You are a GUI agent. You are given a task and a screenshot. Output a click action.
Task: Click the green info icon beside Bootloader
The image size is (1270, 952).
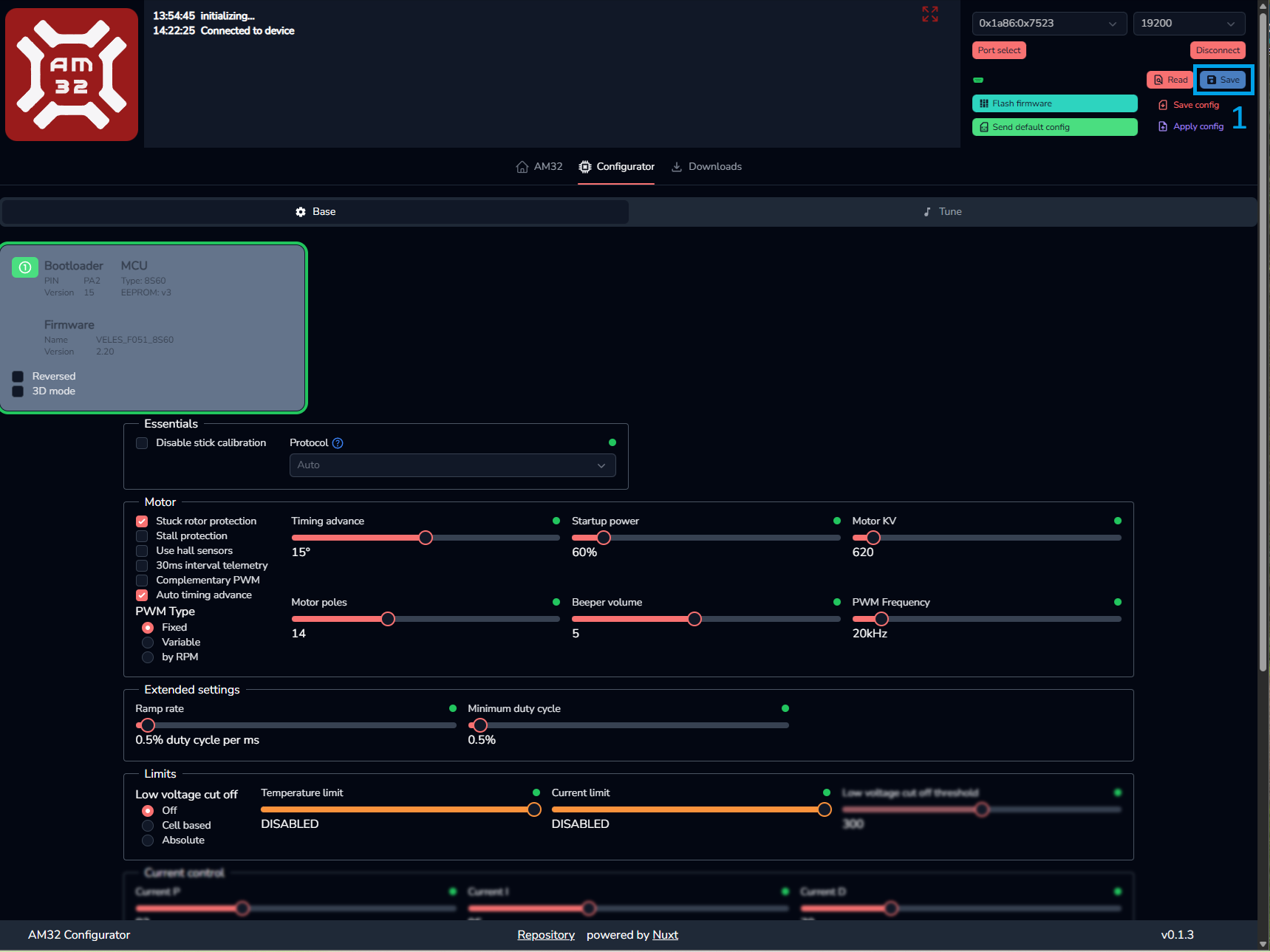25,267
